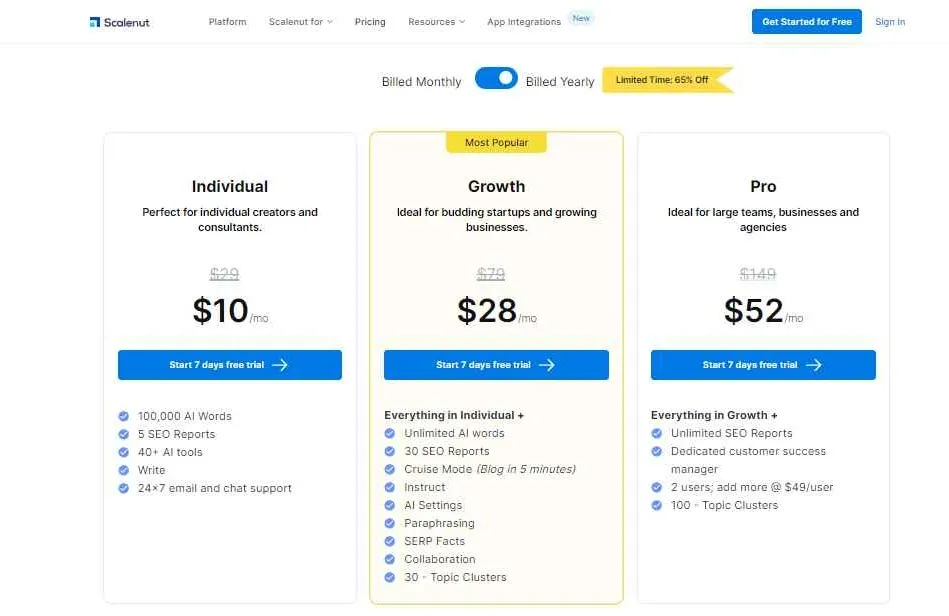Click the checkmark beside Cruise Mode feature
The width and height of the screenshot is (949, 616).
[x=390, y=469]
